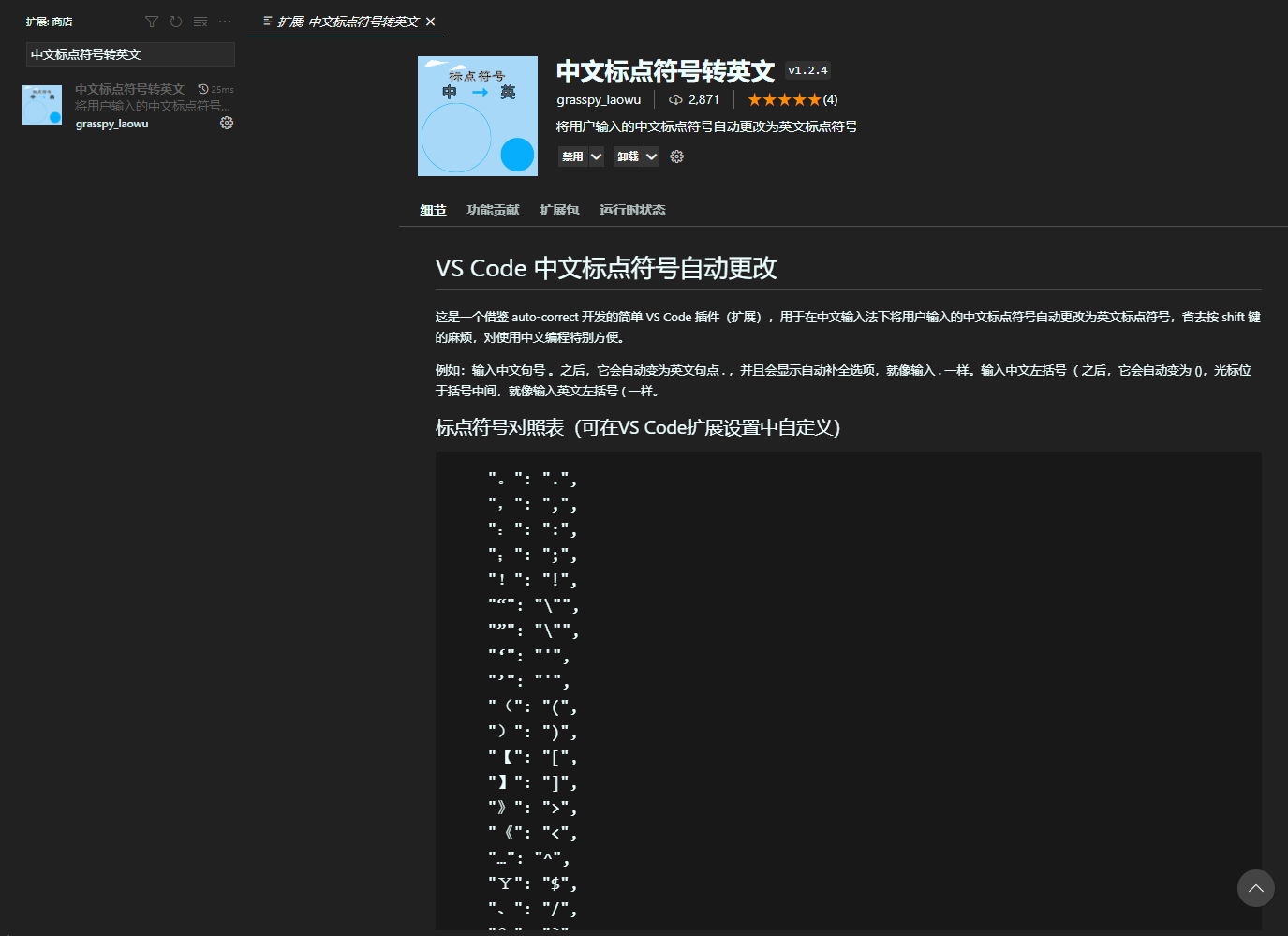Open sidebar extension manage gear icon
Screen dimensions: 1288x936
(227, 123)
